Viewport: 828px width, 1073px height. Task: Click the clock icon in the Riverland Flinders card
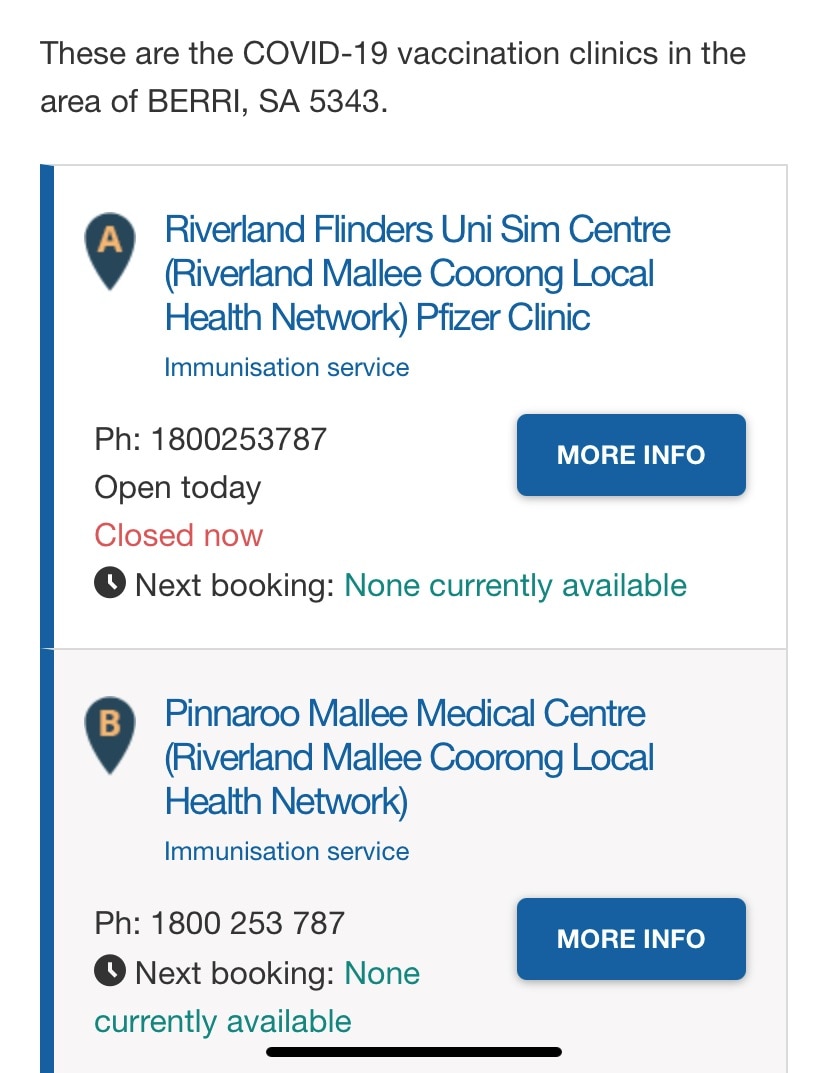tap(110, 584)
